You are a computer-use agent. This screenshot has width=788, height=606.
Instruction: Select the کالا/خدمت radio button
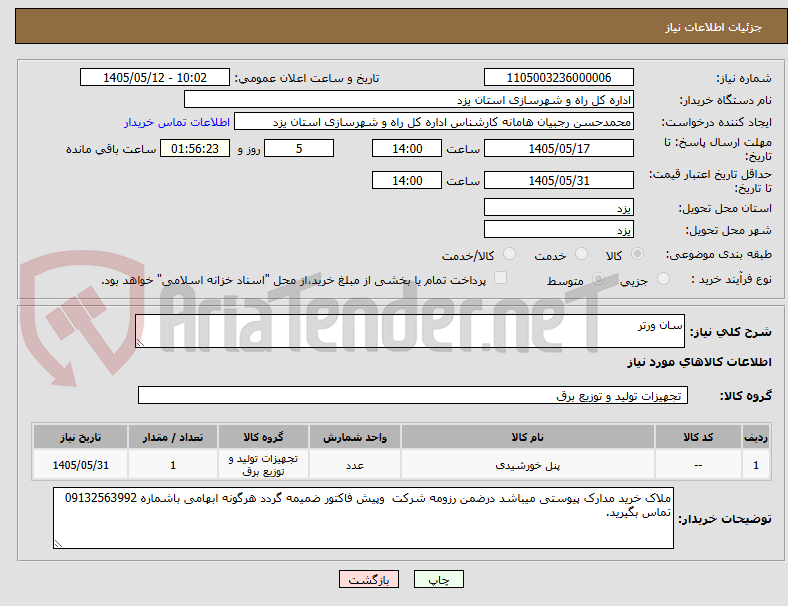510,254
